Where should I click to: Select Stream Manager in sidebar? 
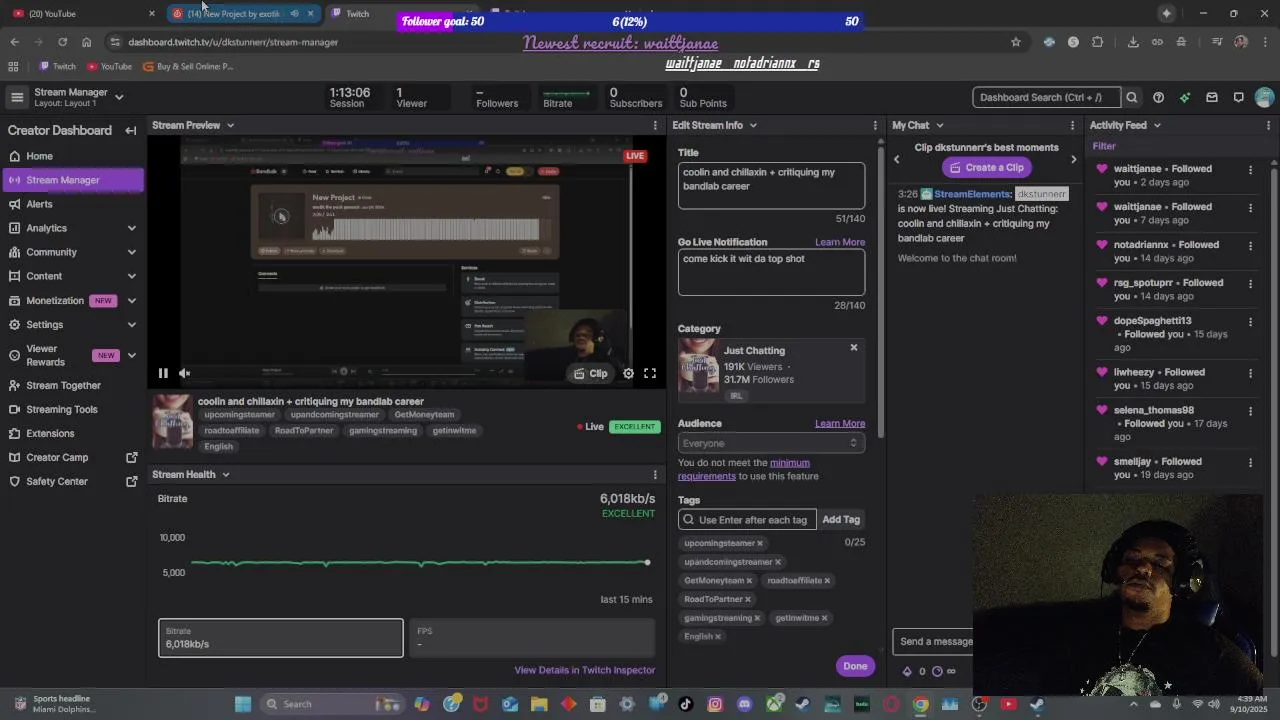(72, 180)
